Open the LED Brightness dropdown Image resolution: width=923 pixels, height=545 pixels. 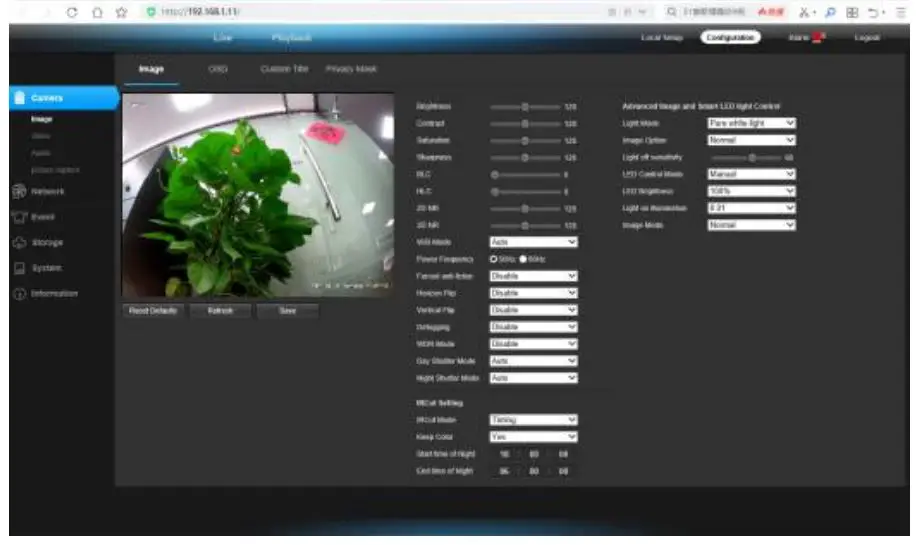coord(751,191)
